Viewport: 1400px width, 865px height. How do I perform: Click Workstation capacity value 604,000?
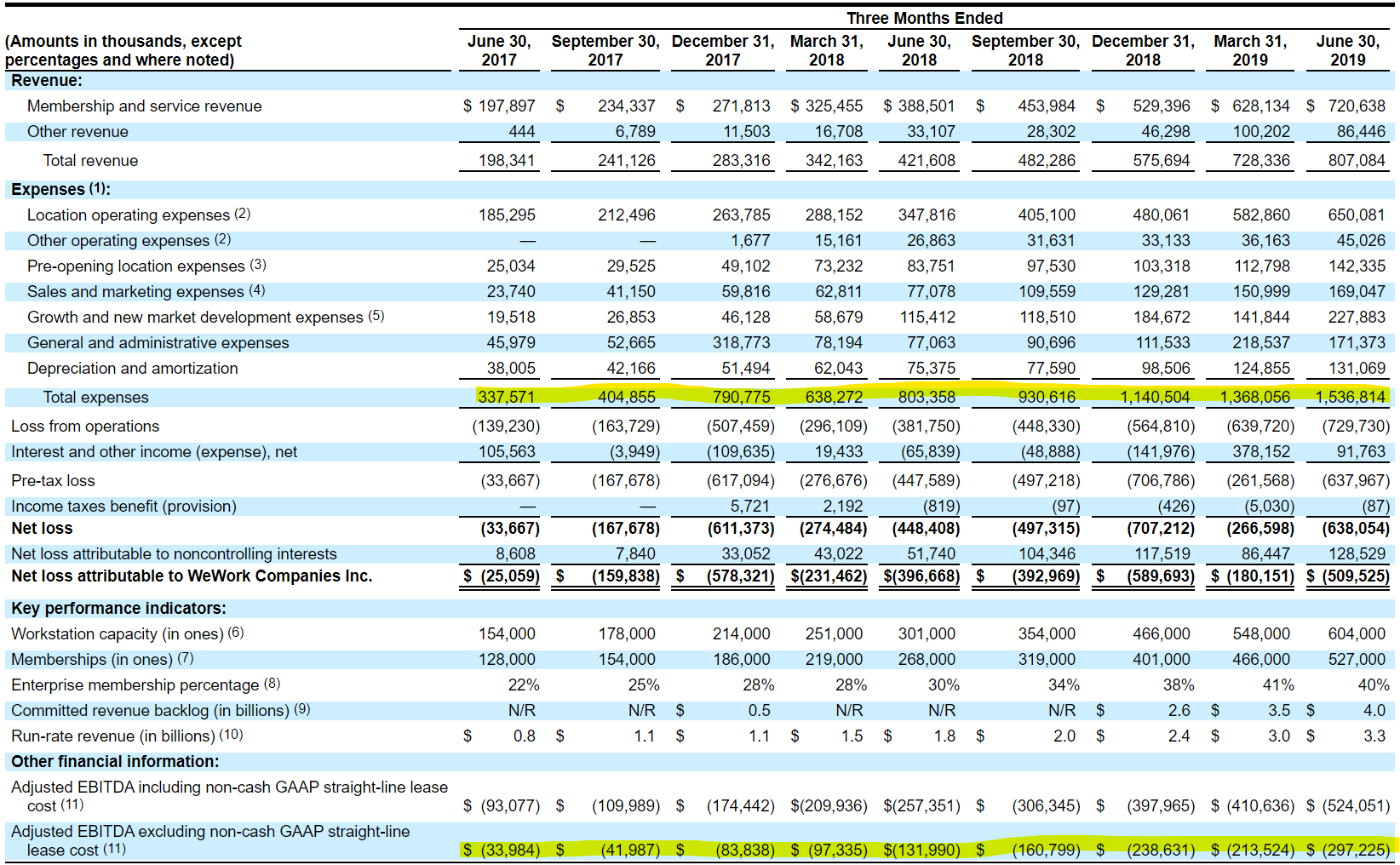coord(1357,634)
